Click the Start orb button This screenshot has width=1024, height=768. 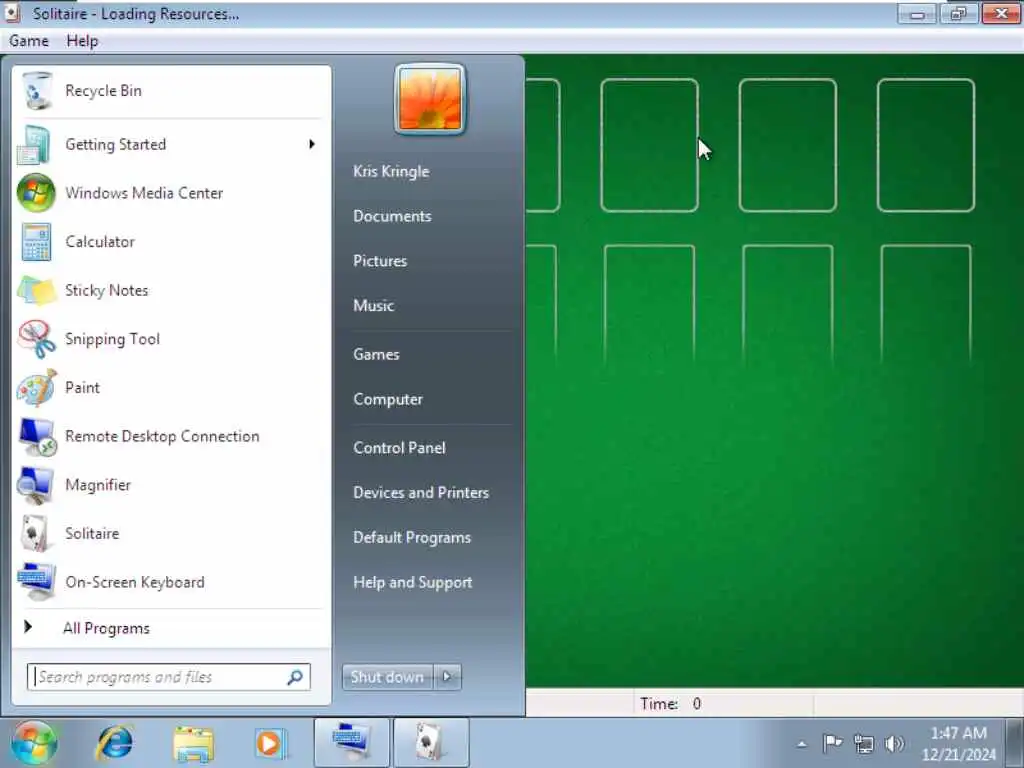click(x=34, y=743)
